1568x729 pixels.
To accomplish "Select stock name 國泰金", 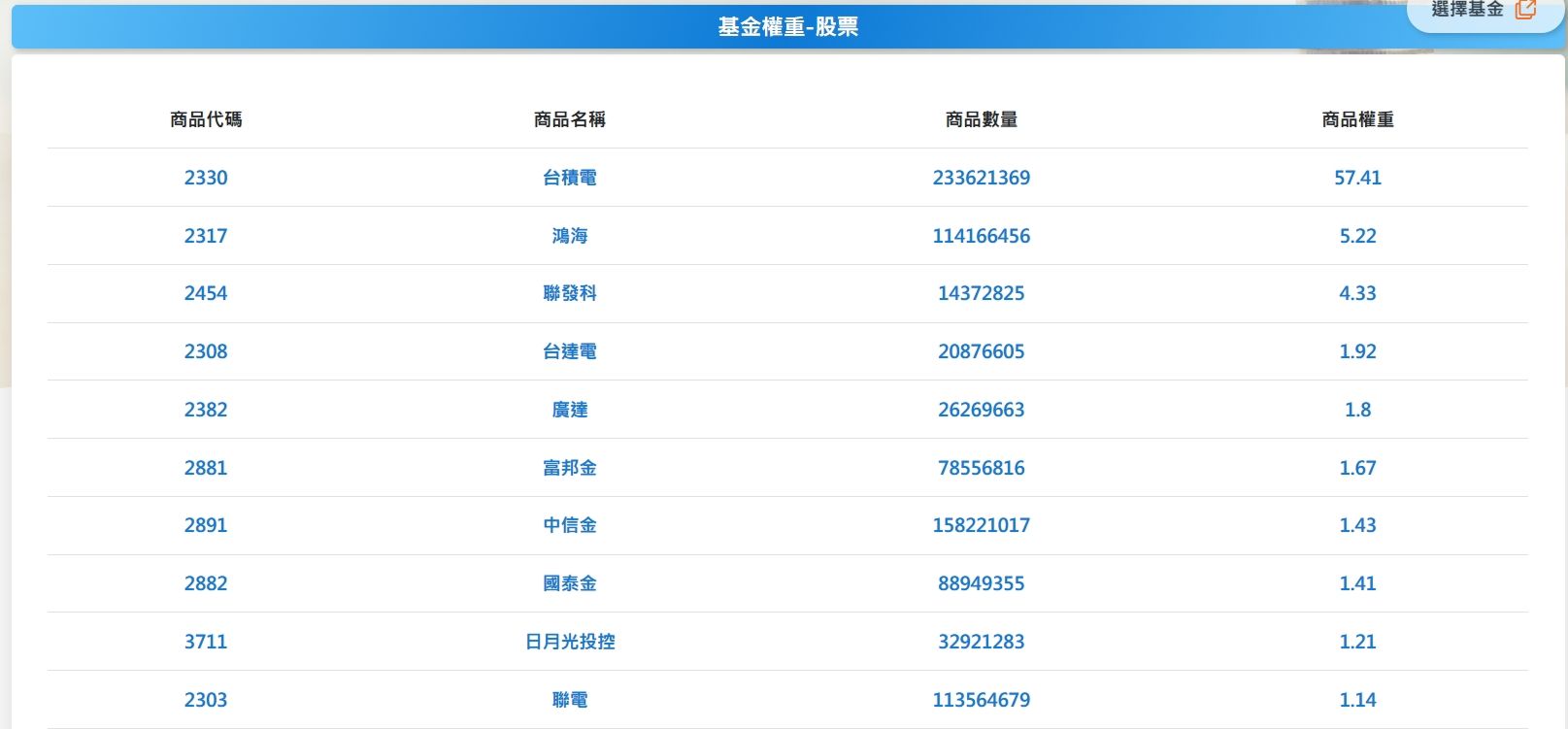I will [570, 583].
